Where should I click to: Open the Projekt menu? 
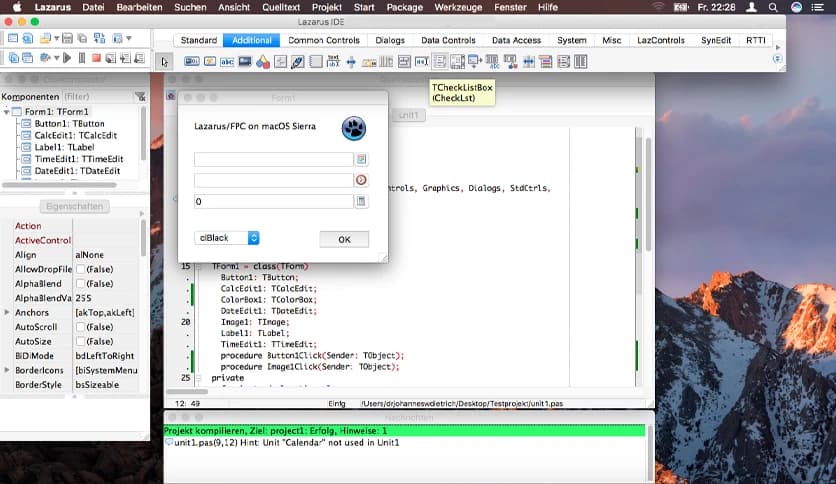pyautogui.click(x=326, y=7)
